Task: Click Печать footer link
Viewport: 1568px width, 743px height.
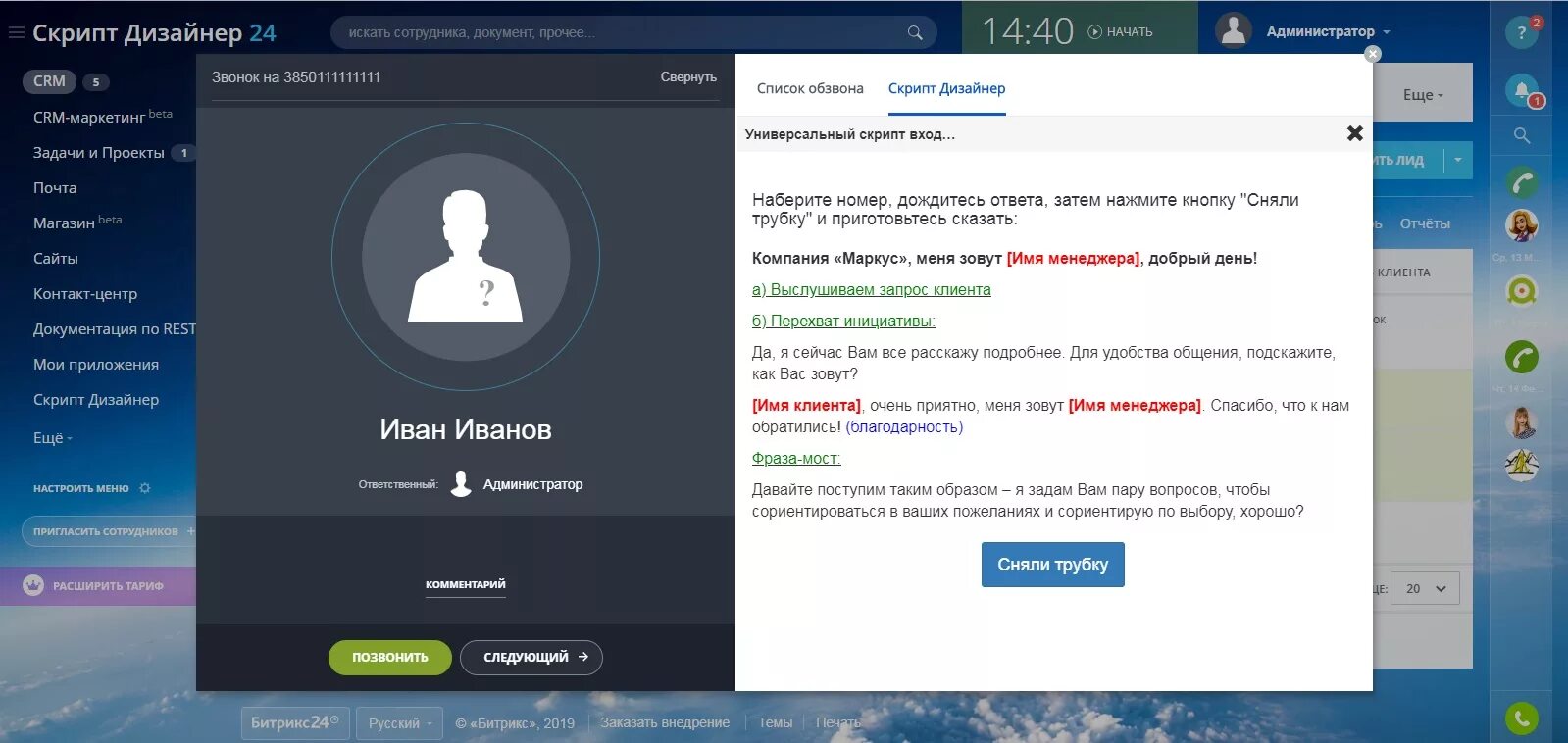Action: [837, 722]
